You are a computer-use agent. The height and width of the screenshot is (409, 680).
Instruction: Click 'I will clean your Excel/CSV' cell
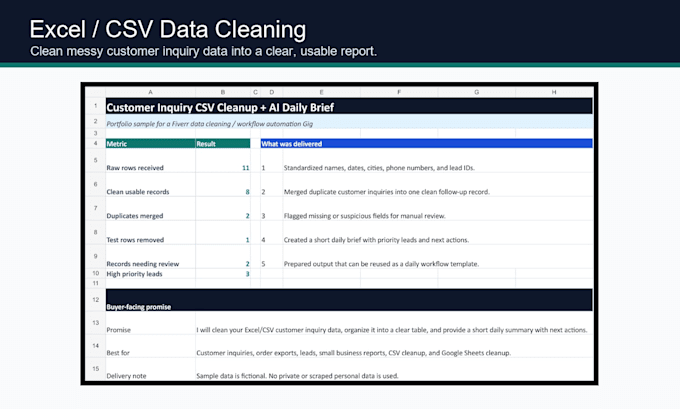point(394,323)
